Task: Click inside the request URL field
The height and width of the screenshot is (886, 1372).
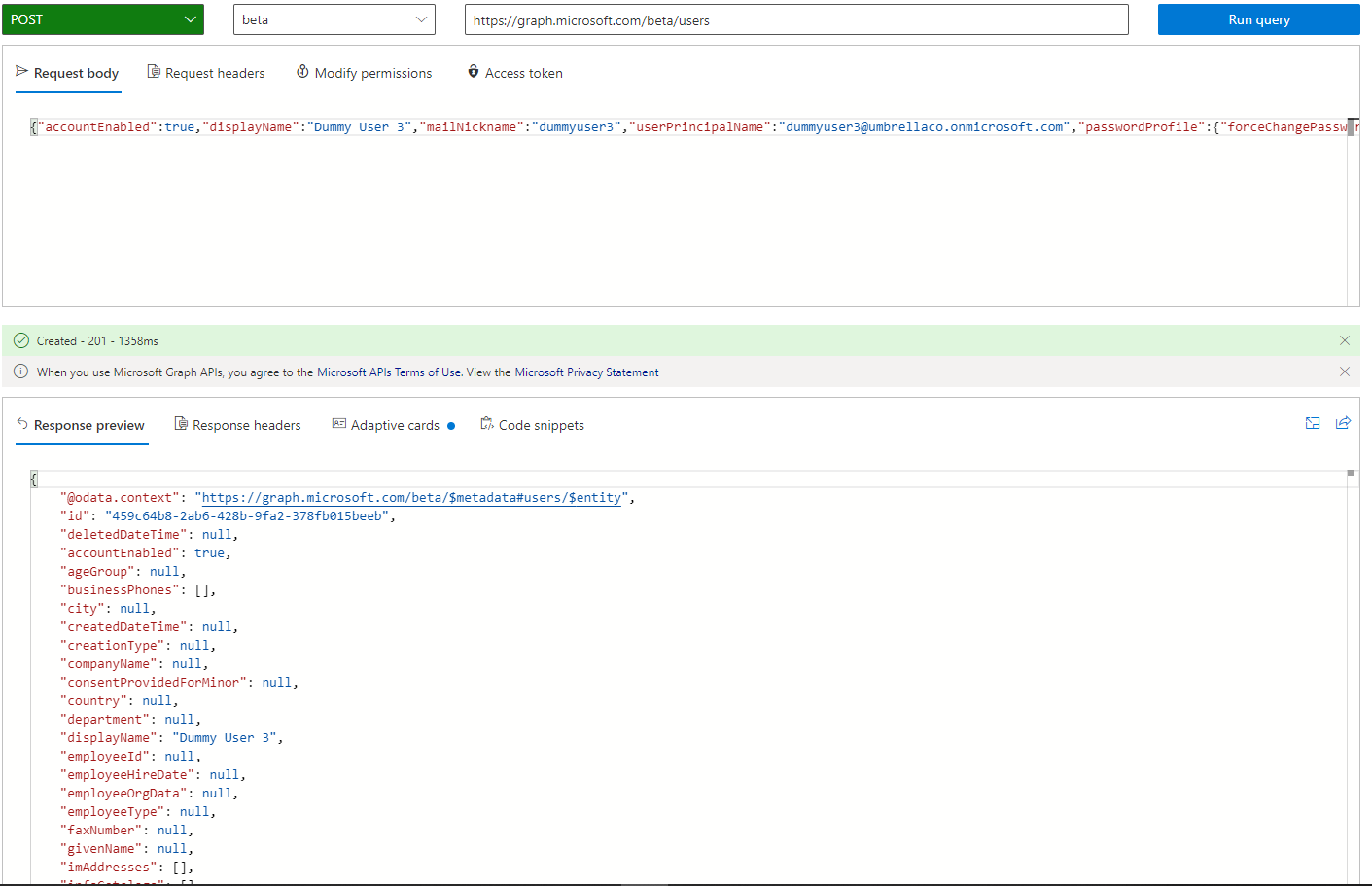Action: point(795,18)
